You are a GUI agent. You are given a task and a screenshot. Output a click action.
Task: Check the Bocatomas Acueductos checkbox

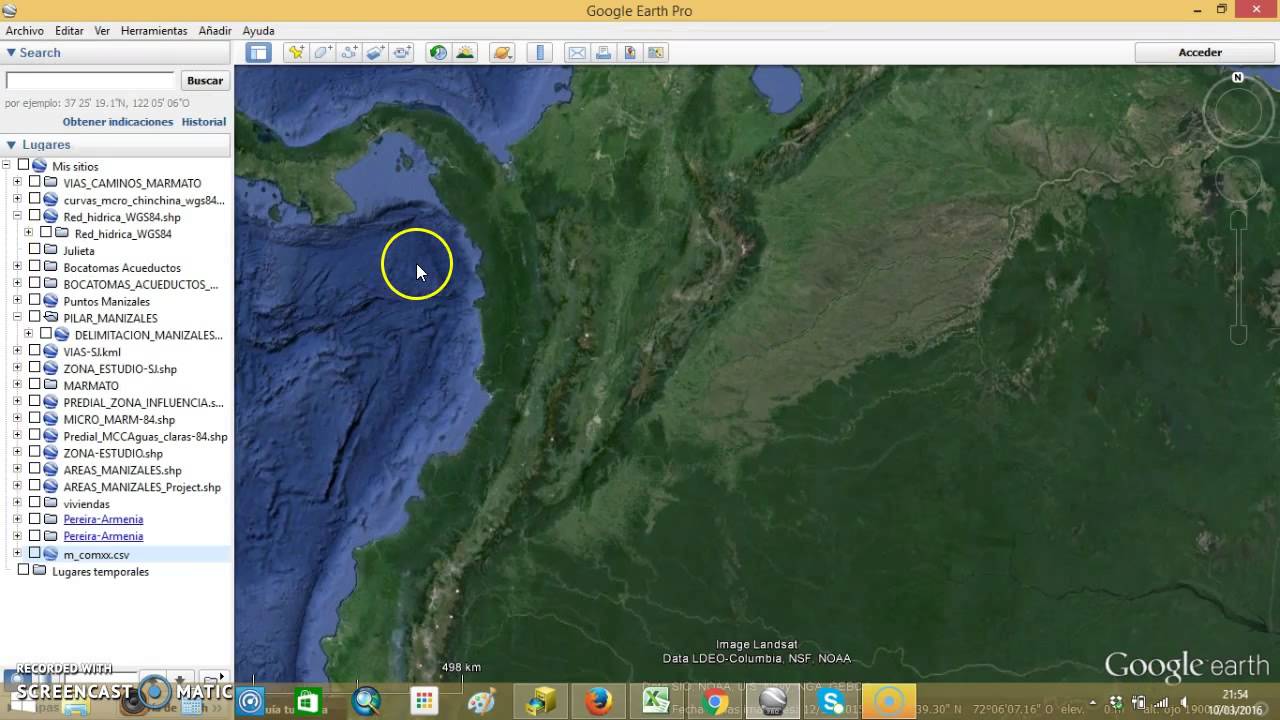coord(35,266)
